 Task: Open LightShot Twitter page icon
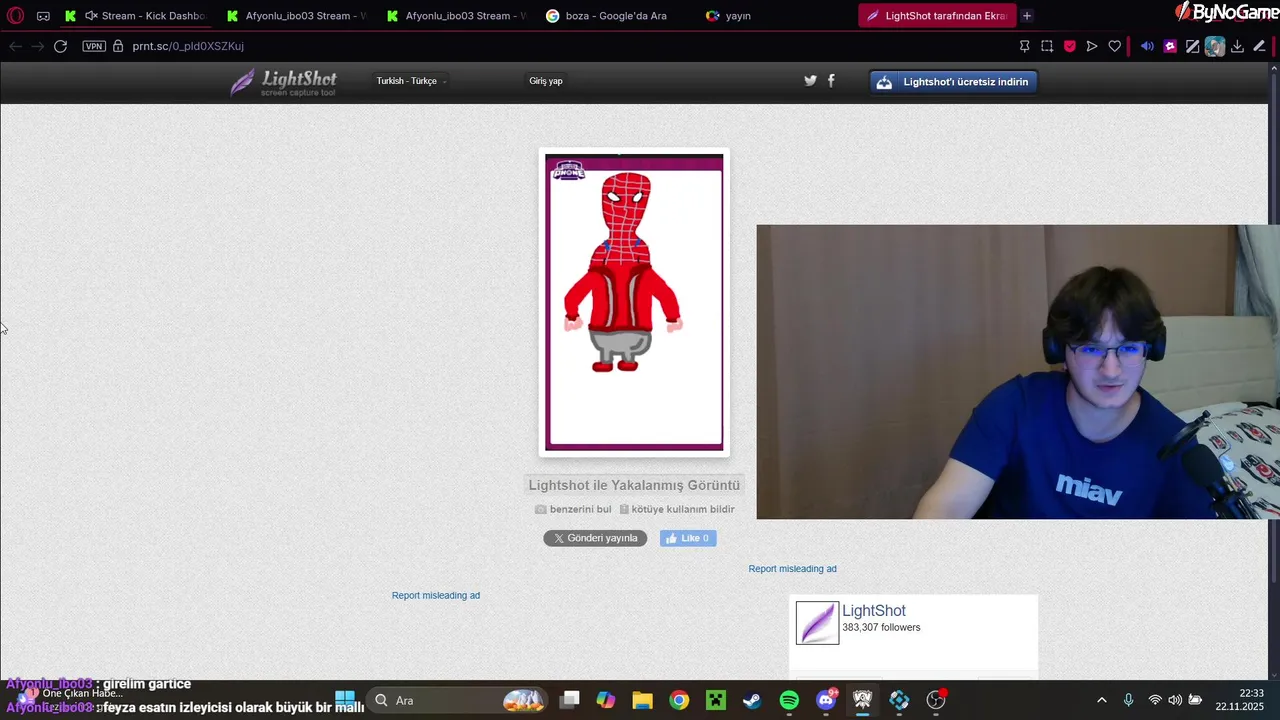click(811, 81)
